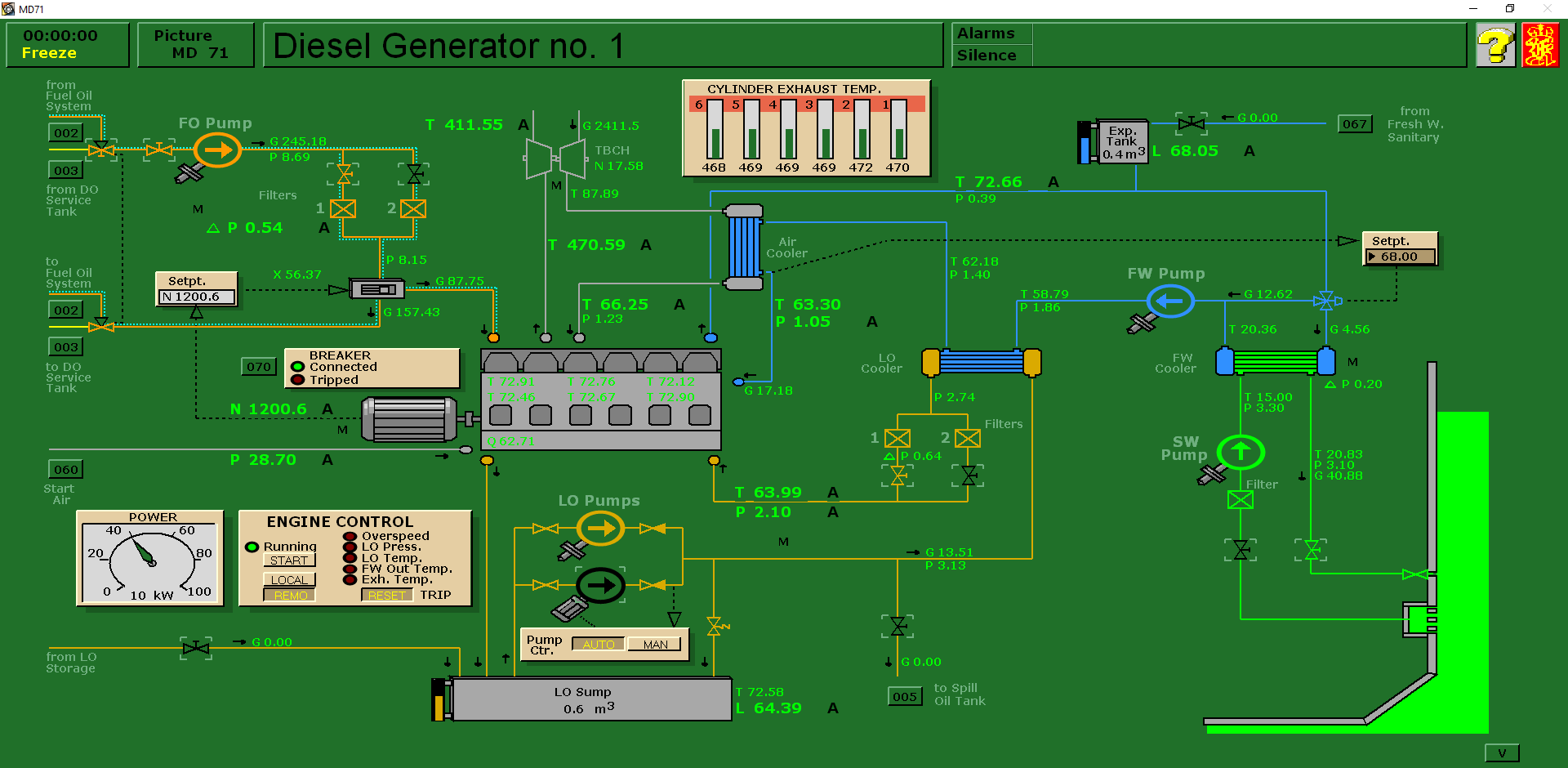This screenshot has height=768, width=1568.
Task: Click the blue FW Pump icon
Action: [1169, 301]
